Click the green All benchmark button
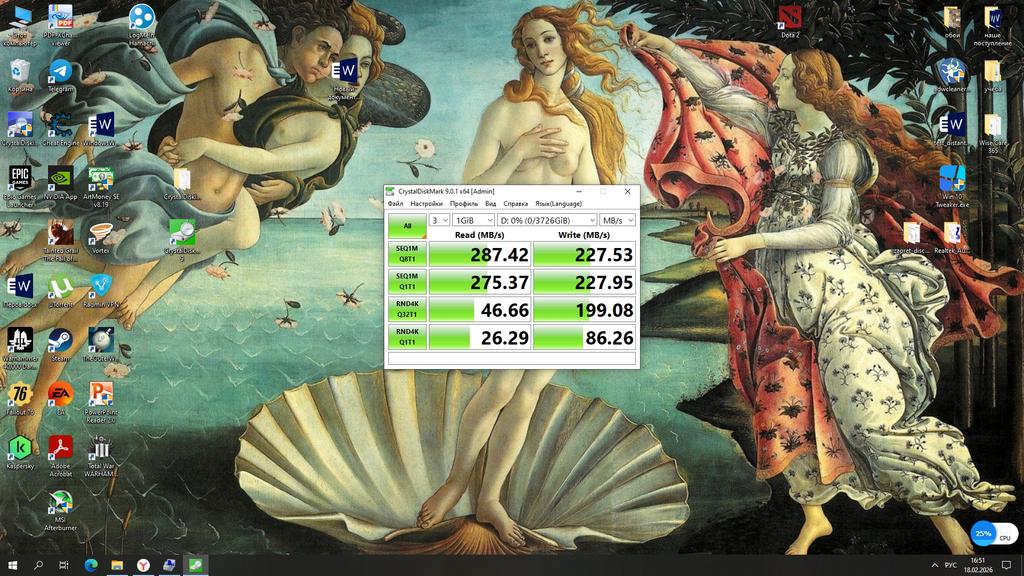The height and width of the screenshot is (576, 1024). pyautogui.click(x=407, y=226)
